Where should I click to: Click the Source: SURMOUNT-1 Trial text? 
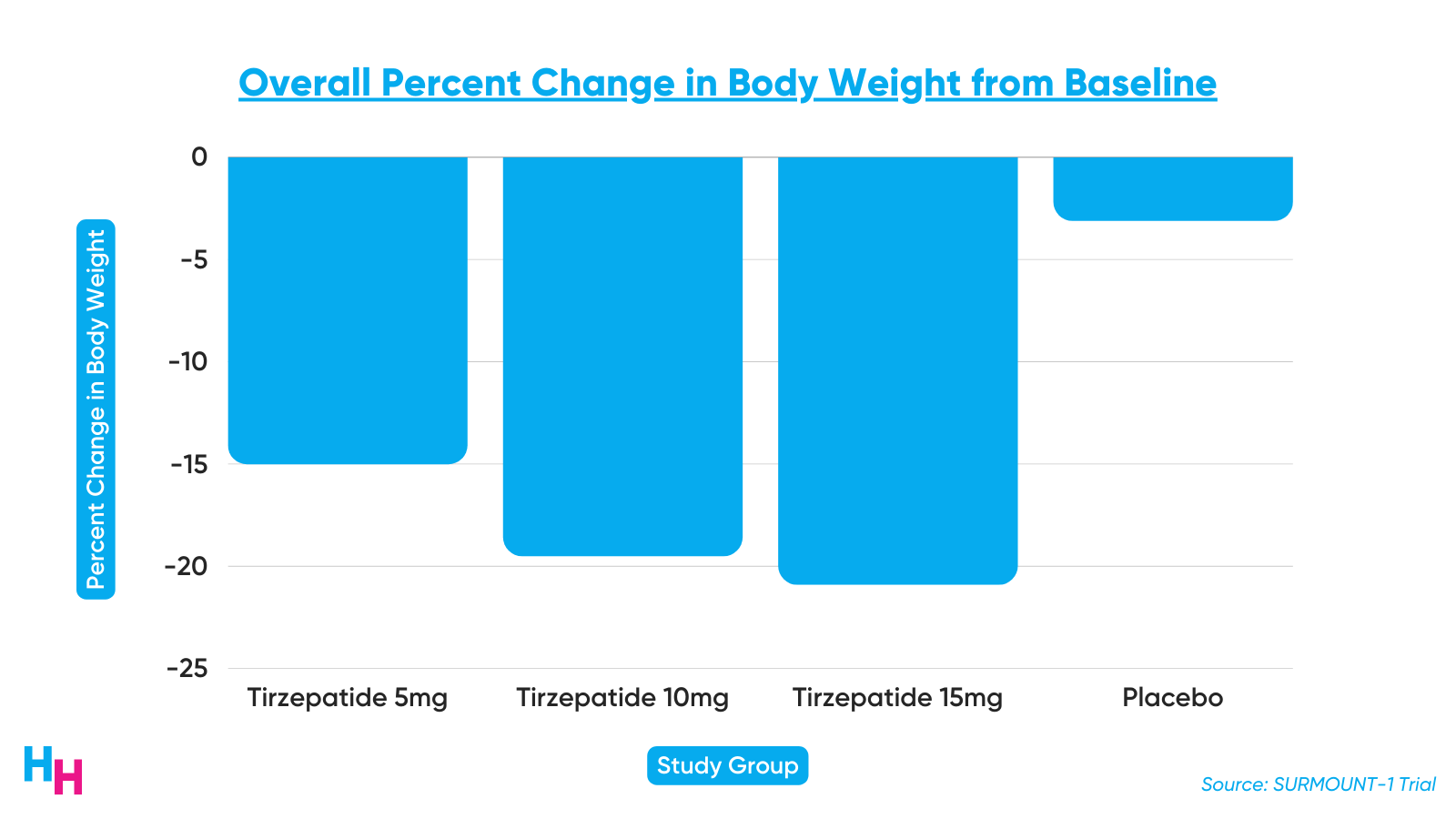(1318, 784)
